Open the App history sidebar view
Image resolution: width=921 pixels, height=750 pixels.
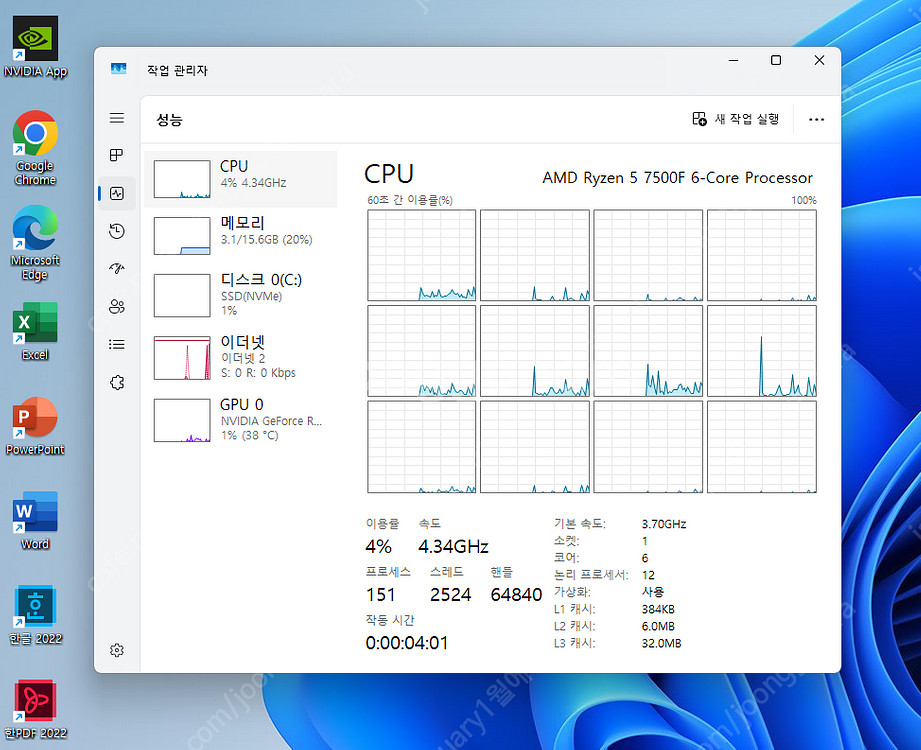[x=116, y=231]
